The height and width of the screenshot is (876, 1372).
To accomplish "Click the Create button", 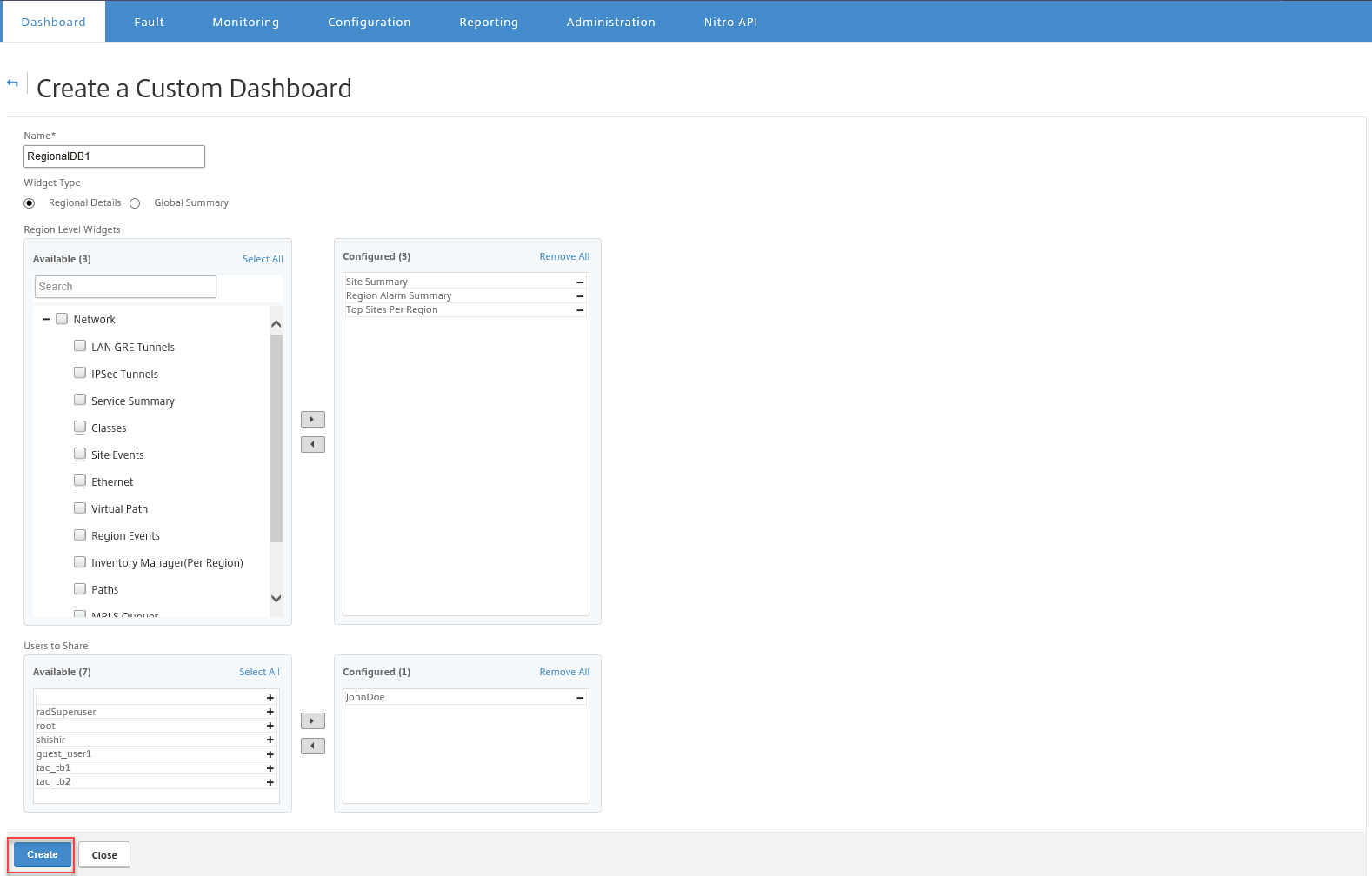I will pos(43,854).
